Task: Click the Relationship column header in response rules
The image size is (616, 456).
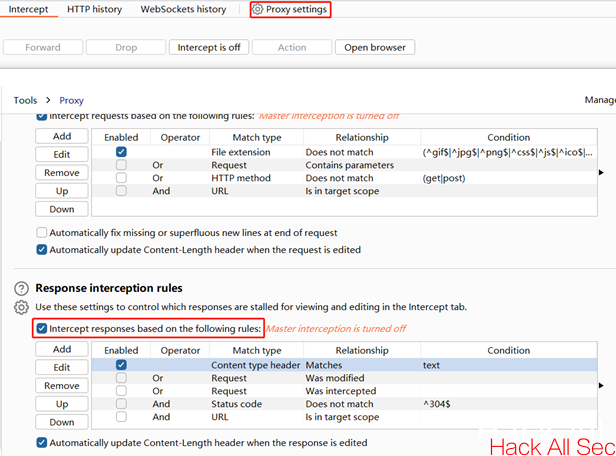Action: [x=362, y=350]
